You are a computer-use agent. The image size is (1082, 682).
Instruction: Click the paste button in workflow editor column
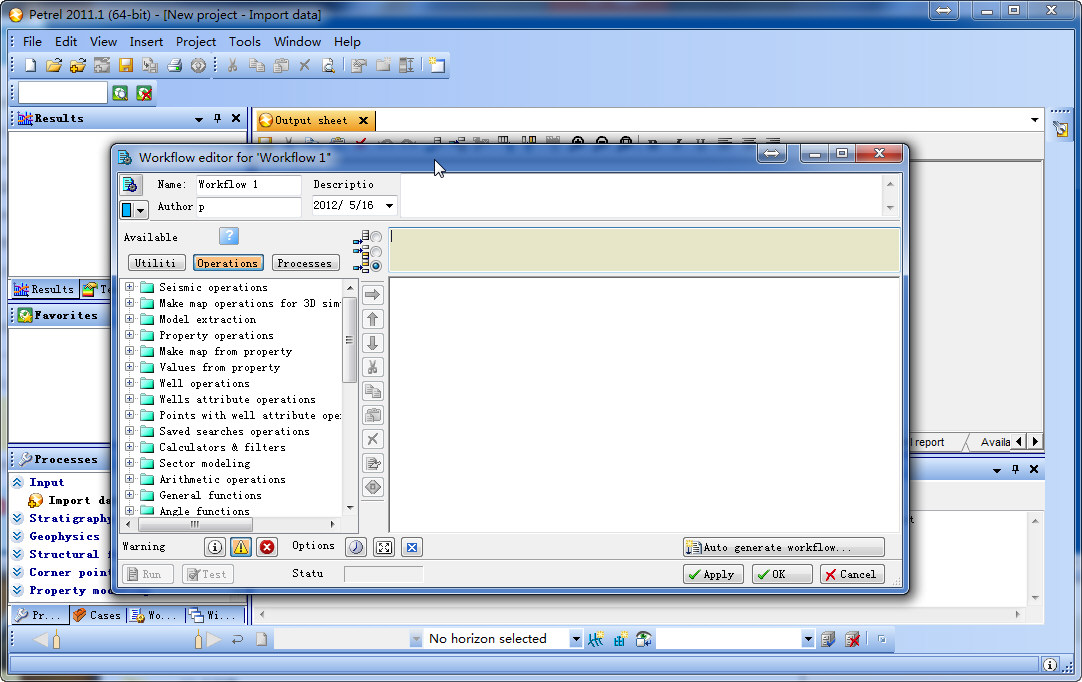[x=373, y=415]
